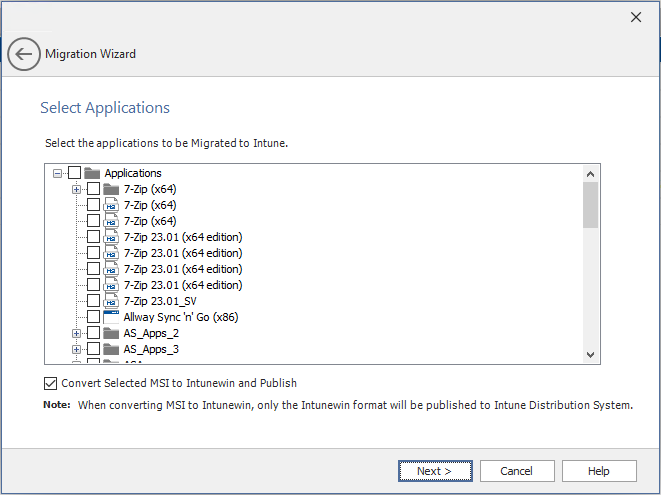661x495 pixels.
Task: Select the 7-Zip 23.01_SV tree item label
Action: [x=159, y=301]
